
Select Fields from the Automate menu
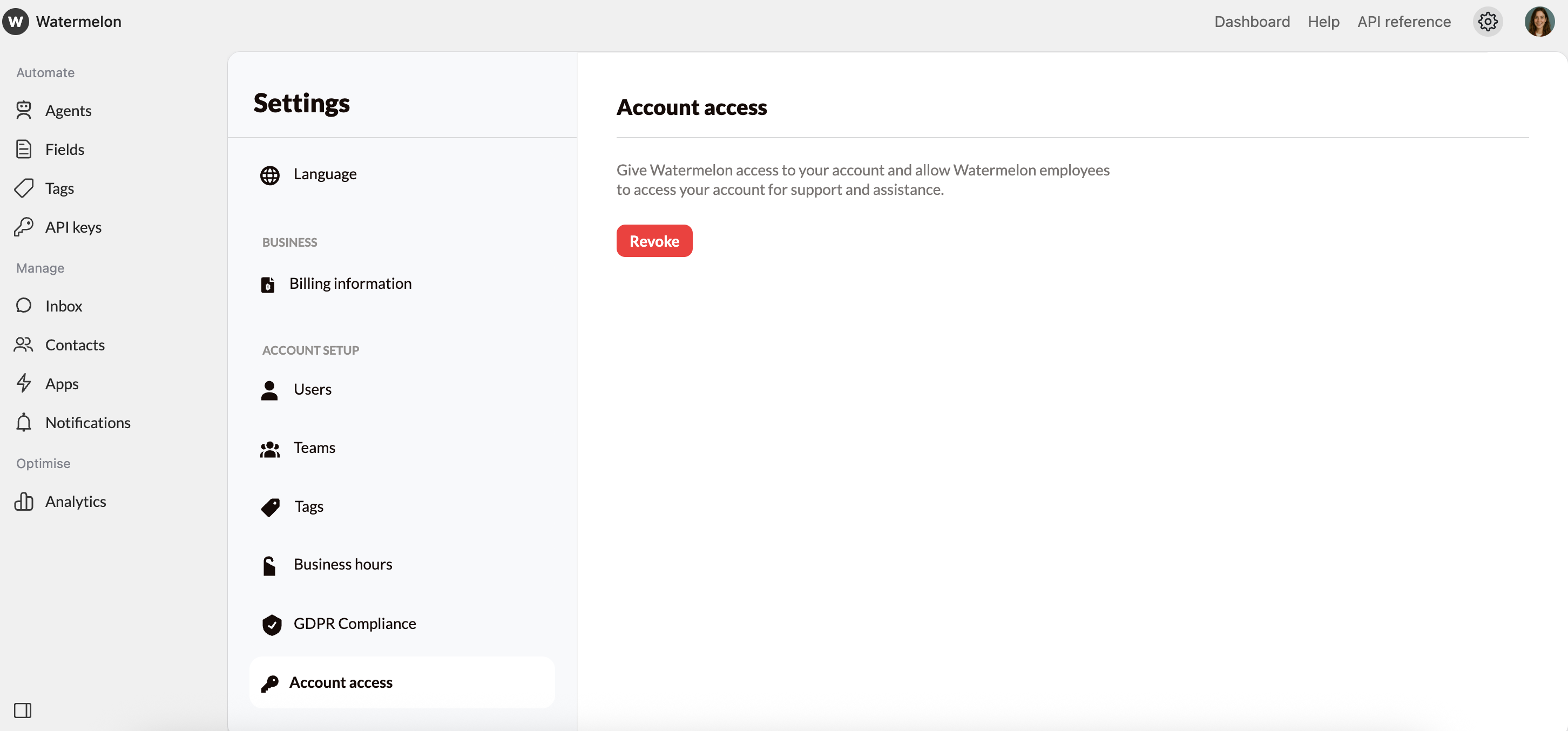[x=64, y=149]
